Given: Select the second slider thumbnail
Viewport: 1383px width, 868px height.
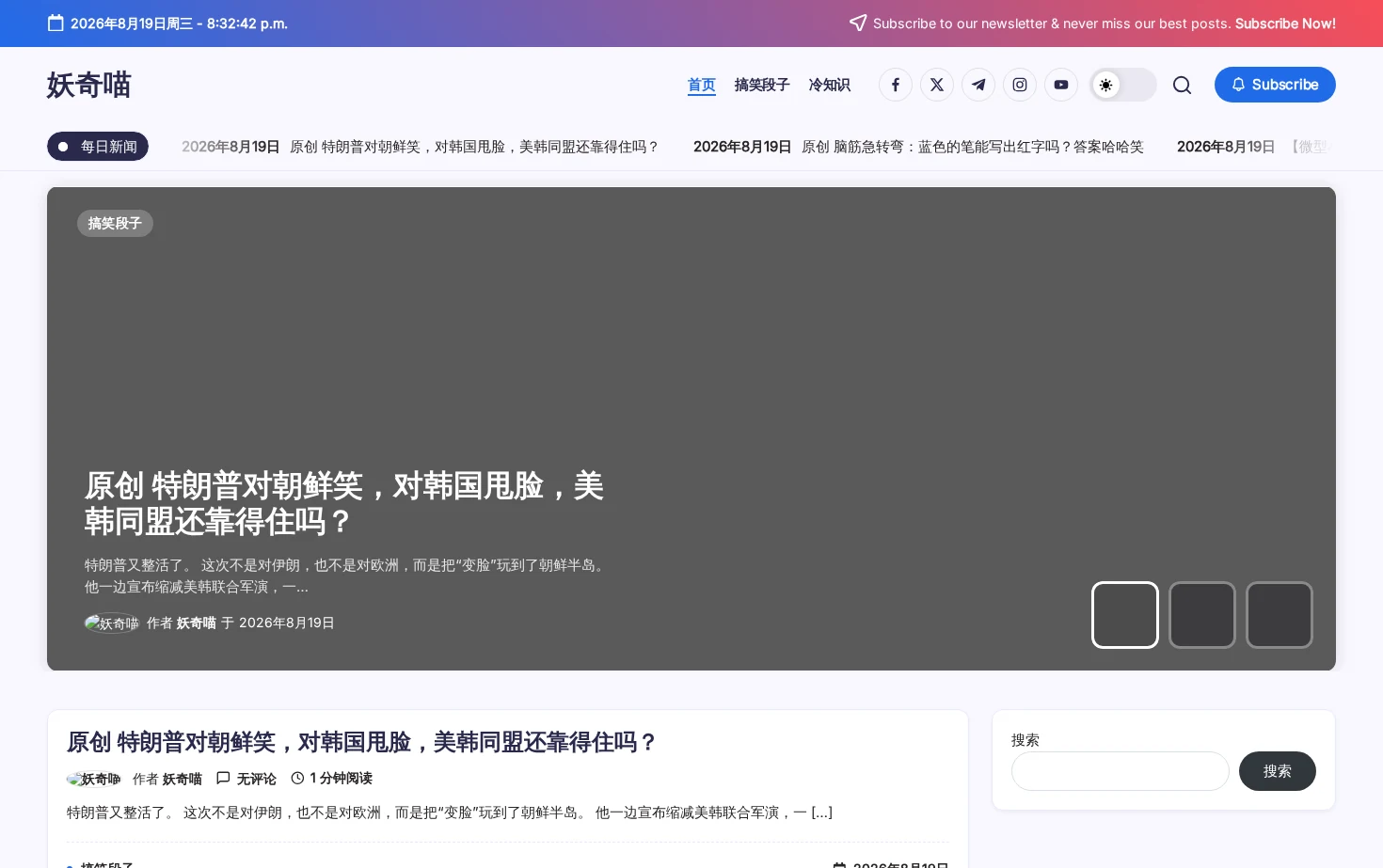Looking at the screenshot, I should tap(1202, 615).
